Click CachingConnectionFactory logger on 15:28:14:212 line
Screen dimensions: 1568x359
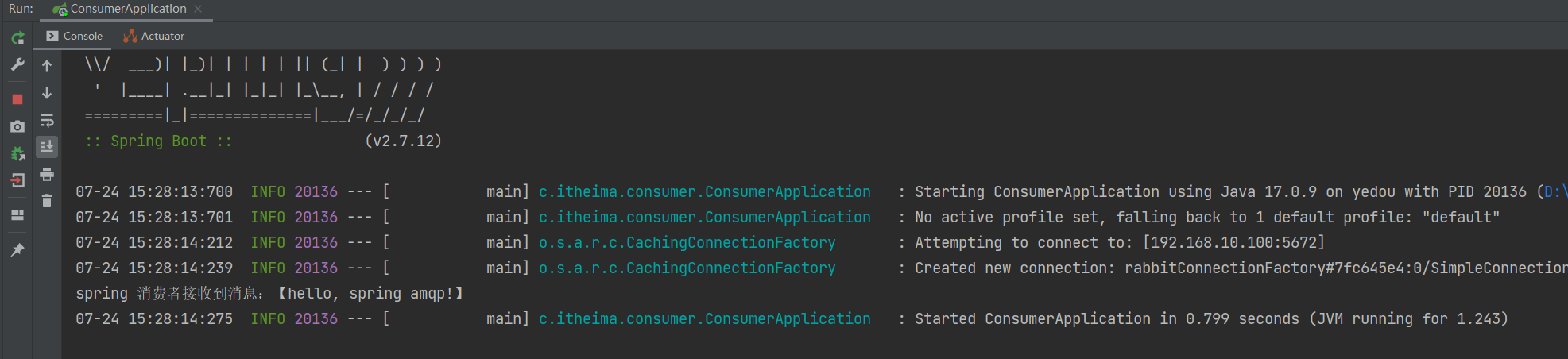click(687, 242)
